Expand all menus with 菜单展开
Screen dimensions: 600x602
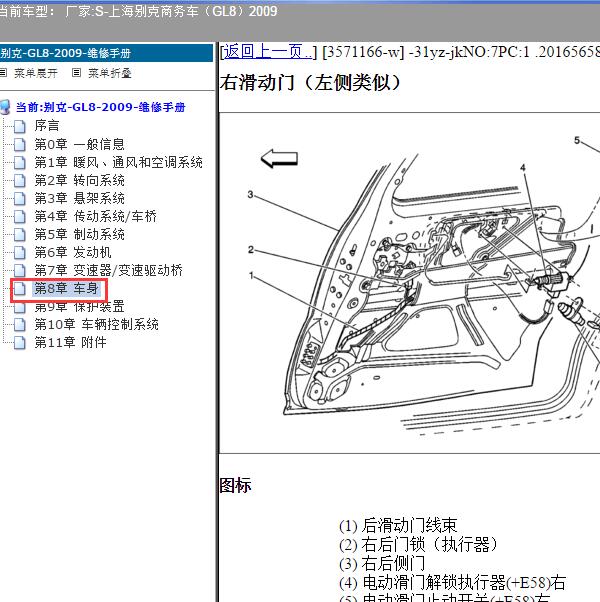35,73
